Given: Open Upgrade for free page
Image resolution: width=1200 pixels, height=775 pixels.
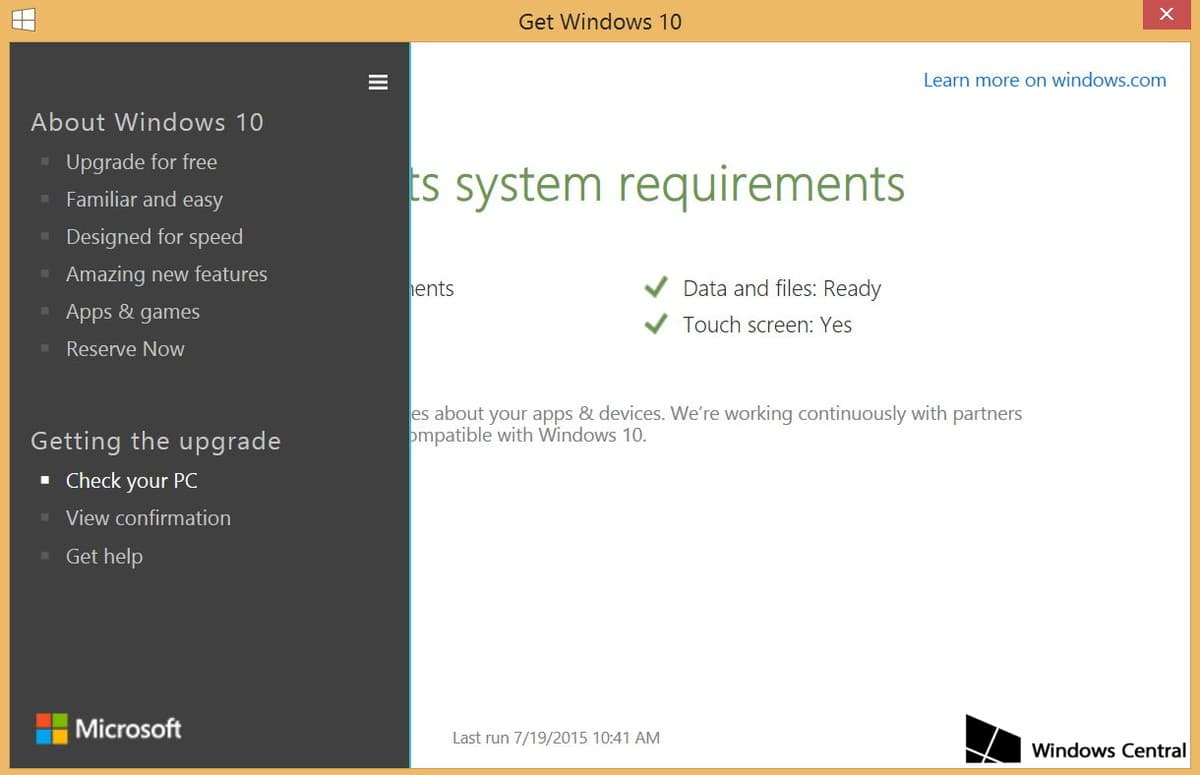Looking at the screenshot, I should pos(141,162).
